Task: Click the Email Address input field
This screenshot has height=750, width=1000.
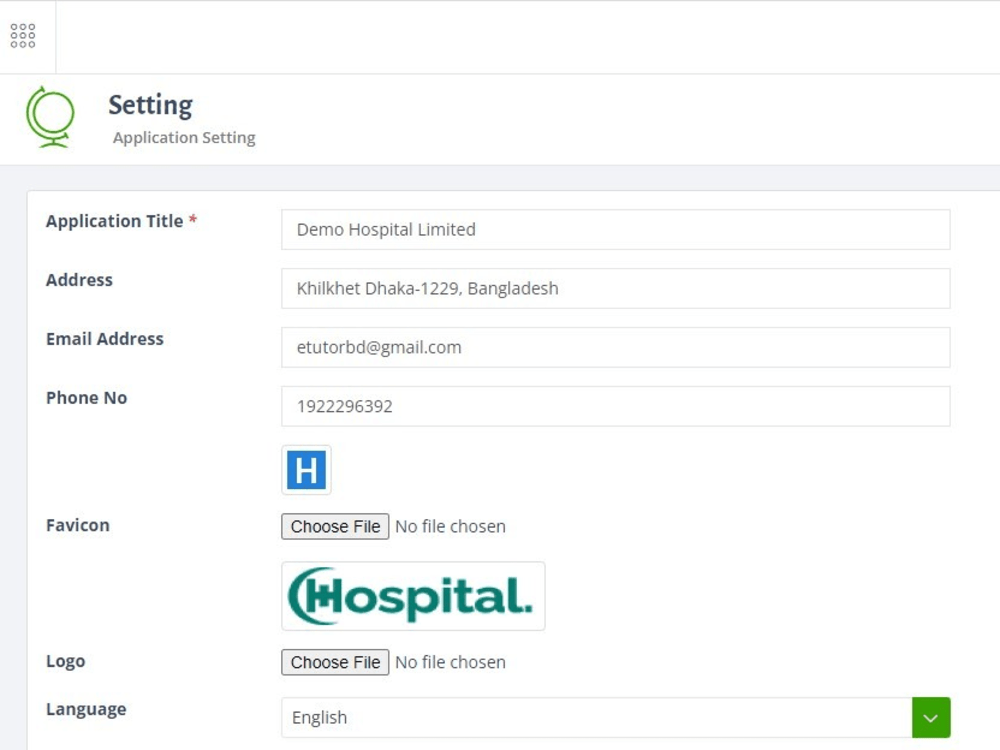Action: point(615,347)
